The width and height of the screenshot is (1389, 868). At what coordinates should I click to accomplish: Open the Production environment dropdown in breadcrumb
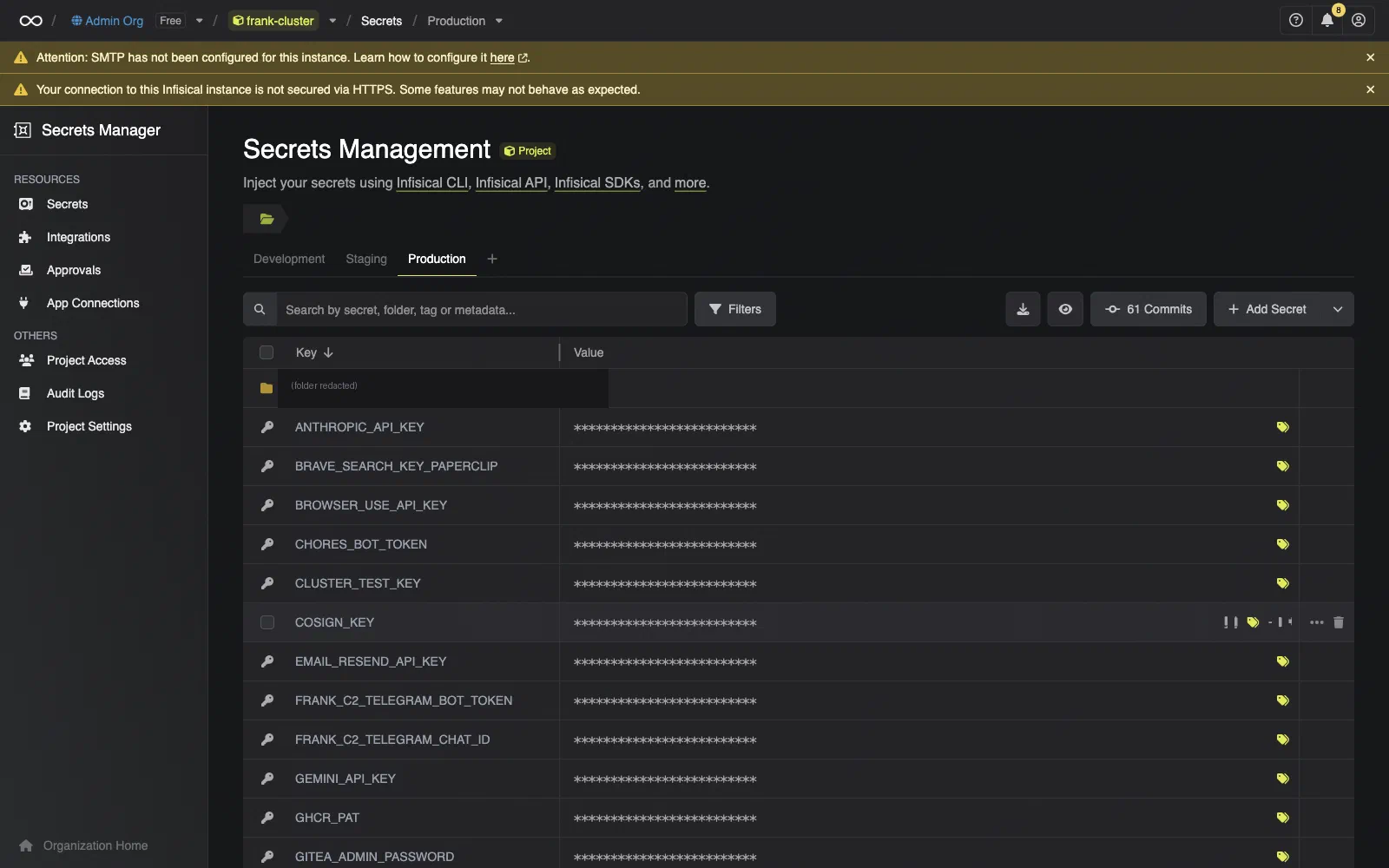[498, 21]
